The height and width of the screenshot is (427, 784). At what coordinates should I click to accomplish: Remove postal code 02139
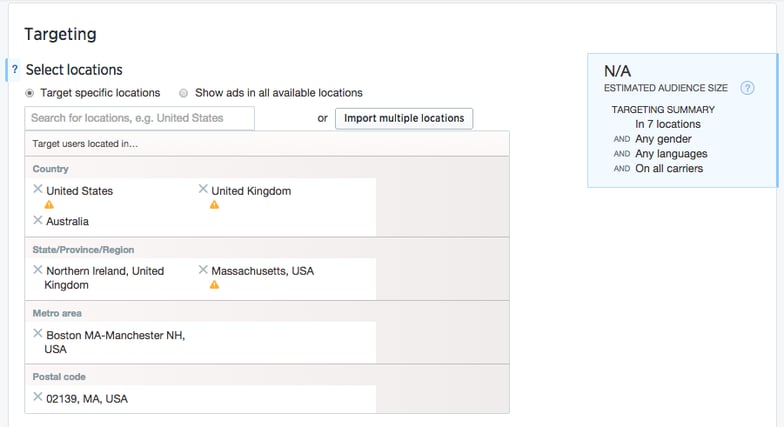(x=38, y=397)
